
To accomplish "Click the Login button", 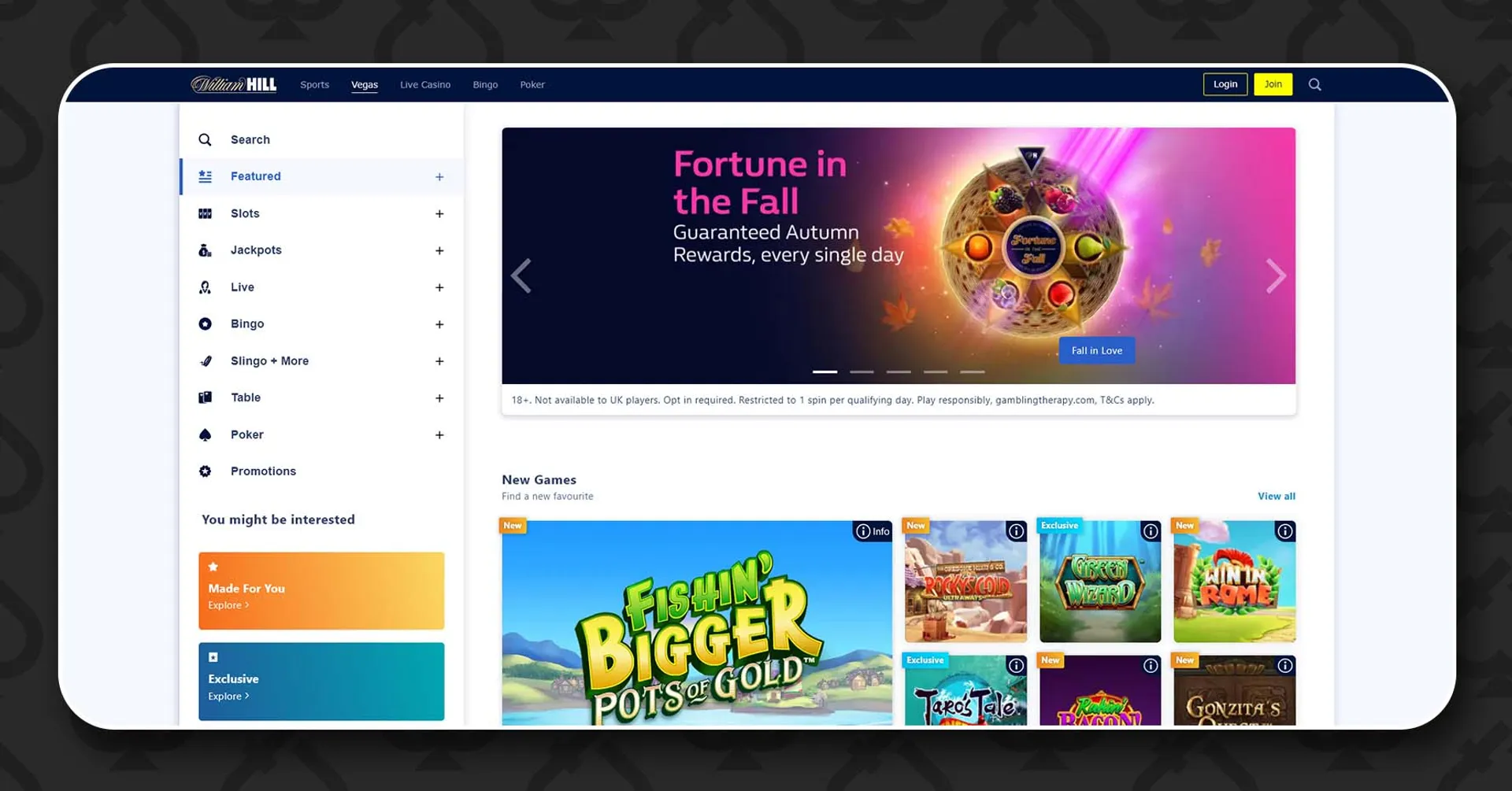I will click(x=1225, y=84).
